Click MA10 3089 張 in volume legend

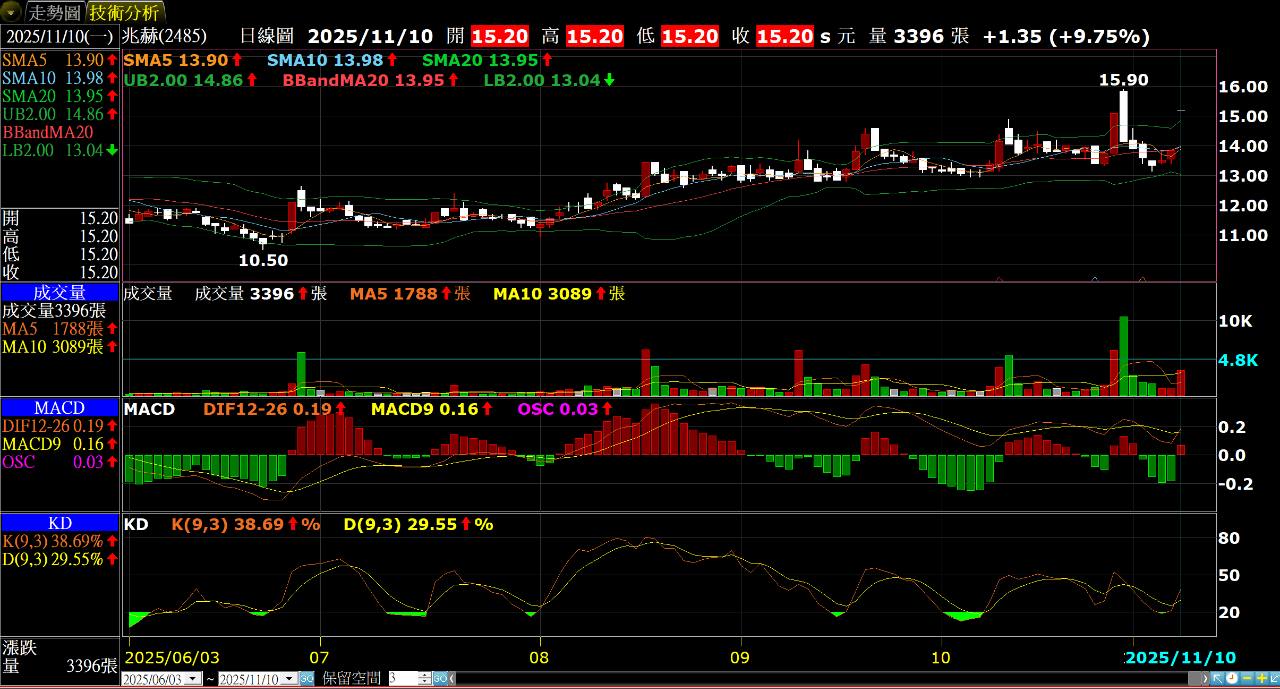tap(559, 294)
